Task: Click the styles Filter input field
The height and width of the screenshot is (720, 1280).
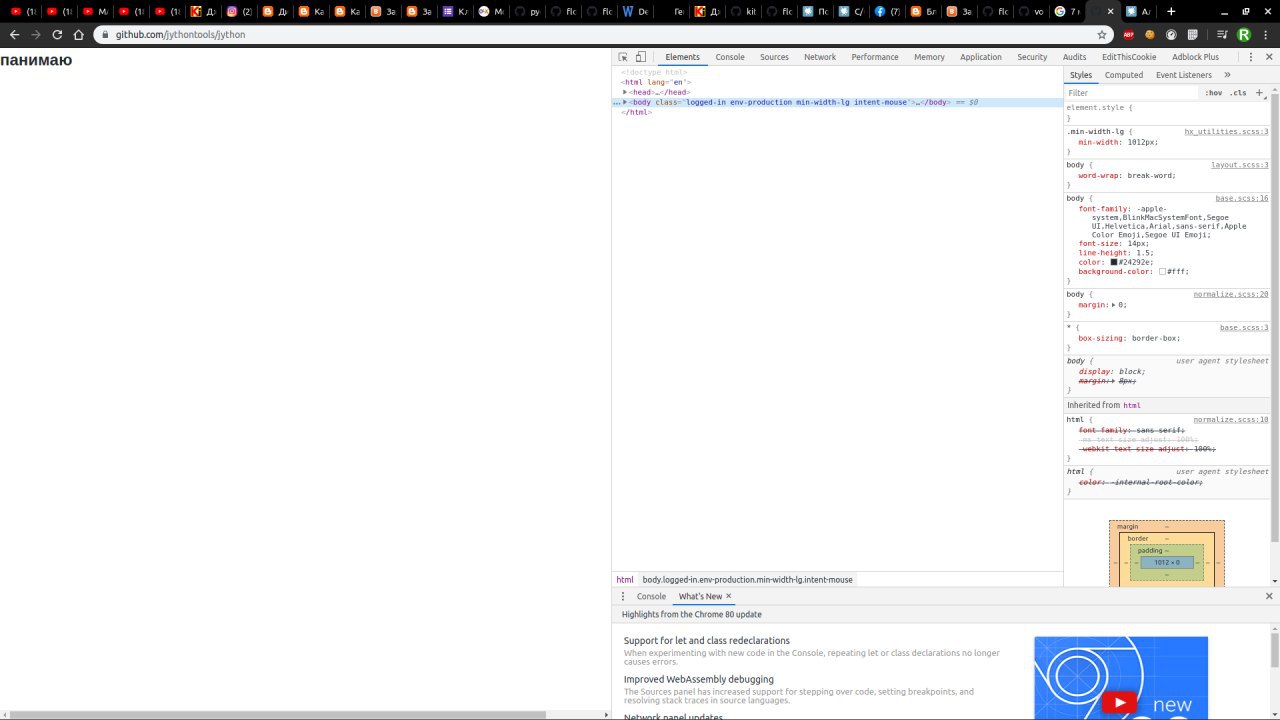Action: click(x=1131, y=93)
